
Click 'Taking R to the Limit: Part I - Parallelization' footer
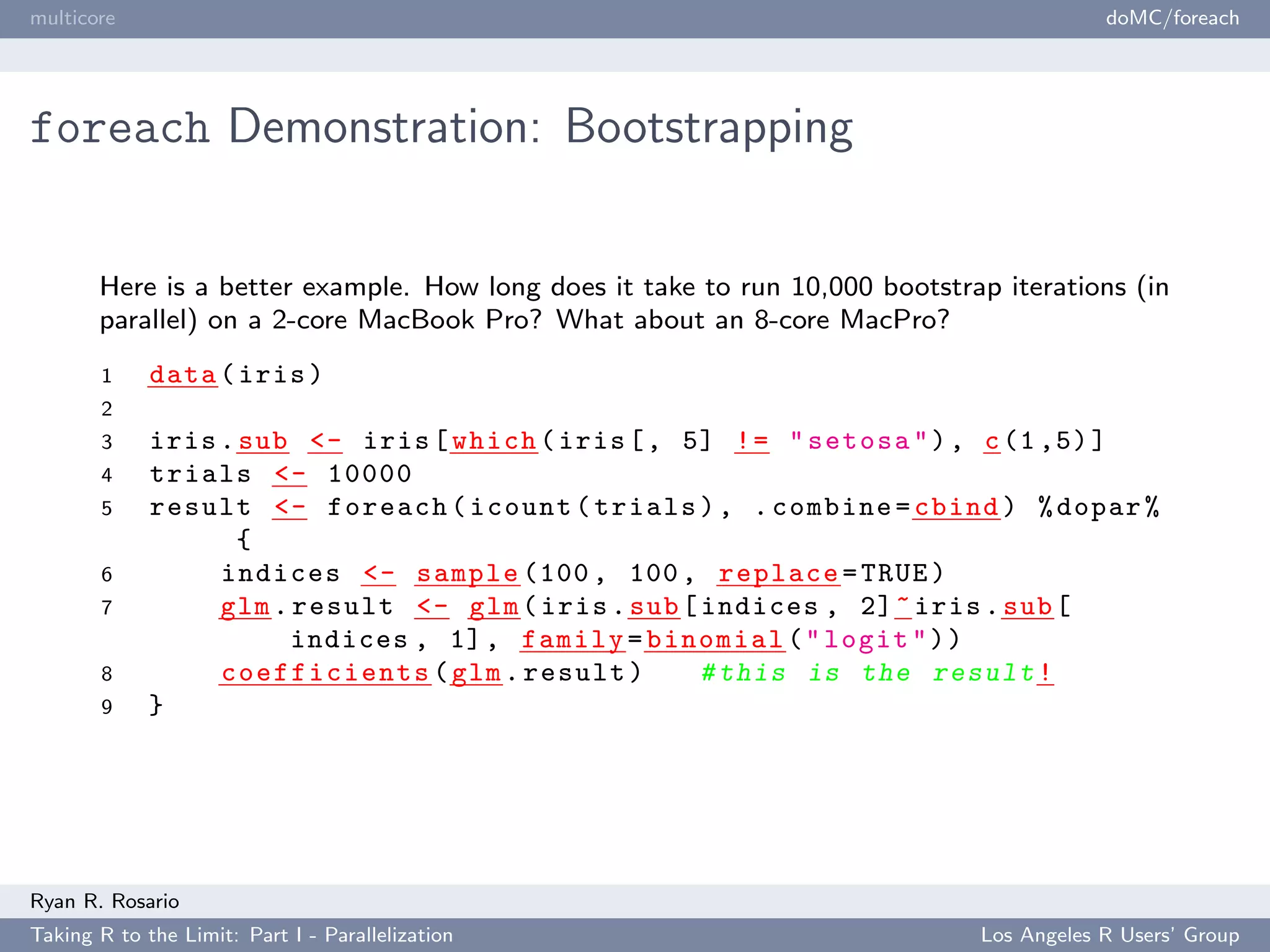point(242,935)
